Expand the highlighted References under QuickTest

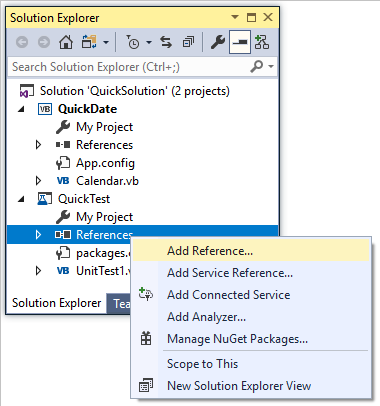click(x=38, y=235)
